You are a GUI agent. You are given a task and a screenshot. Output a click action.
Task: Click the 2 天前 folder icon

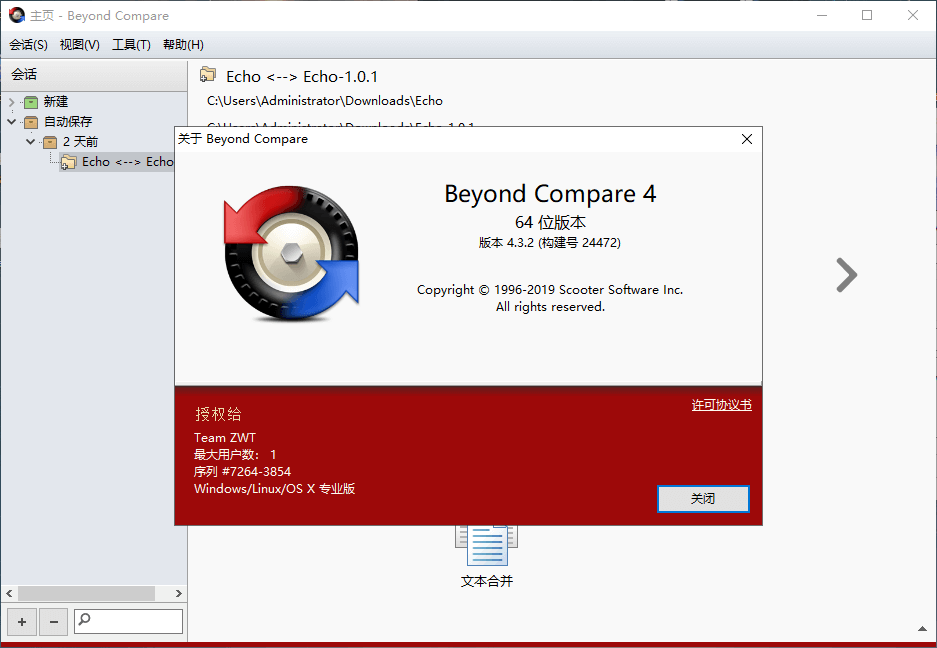[x=49, y=141]
